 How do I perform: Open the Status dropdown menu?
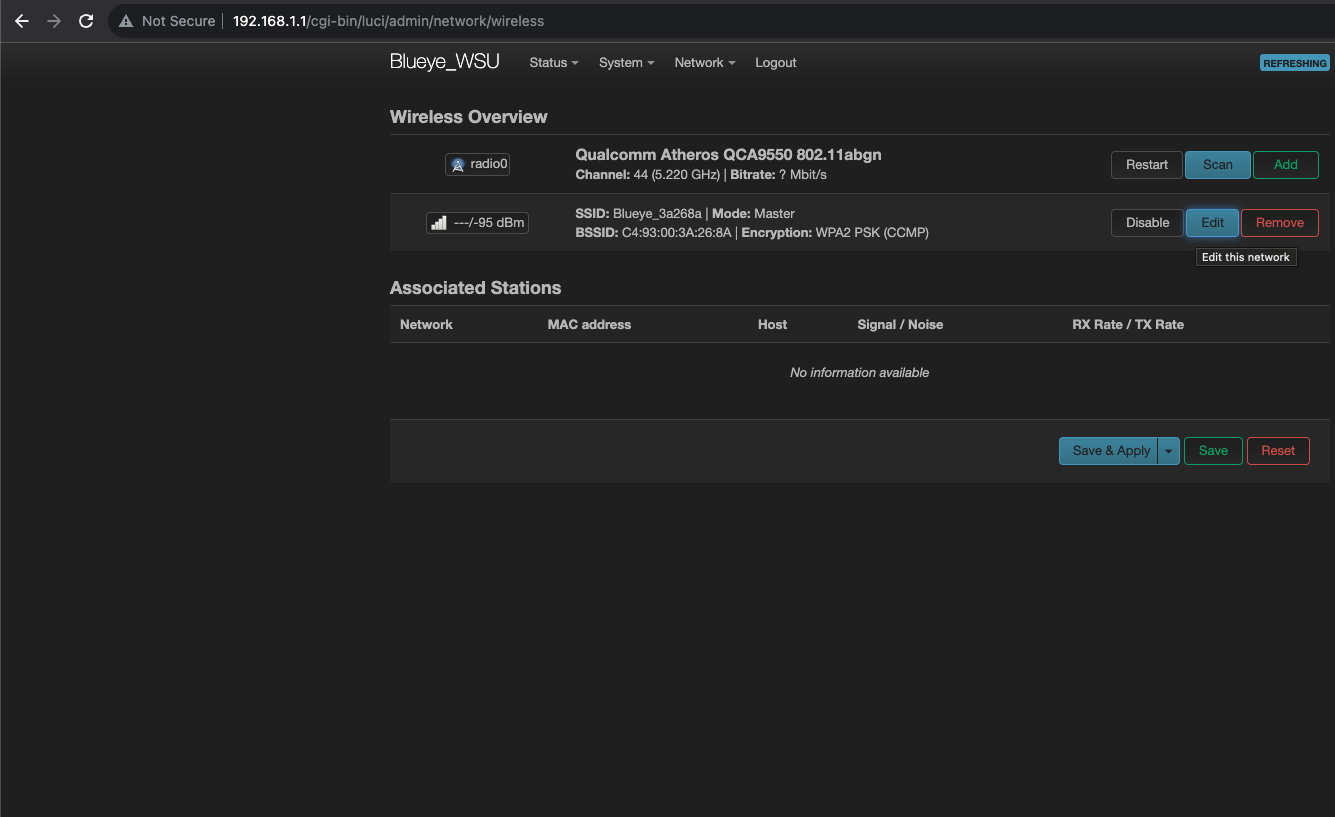554,62
